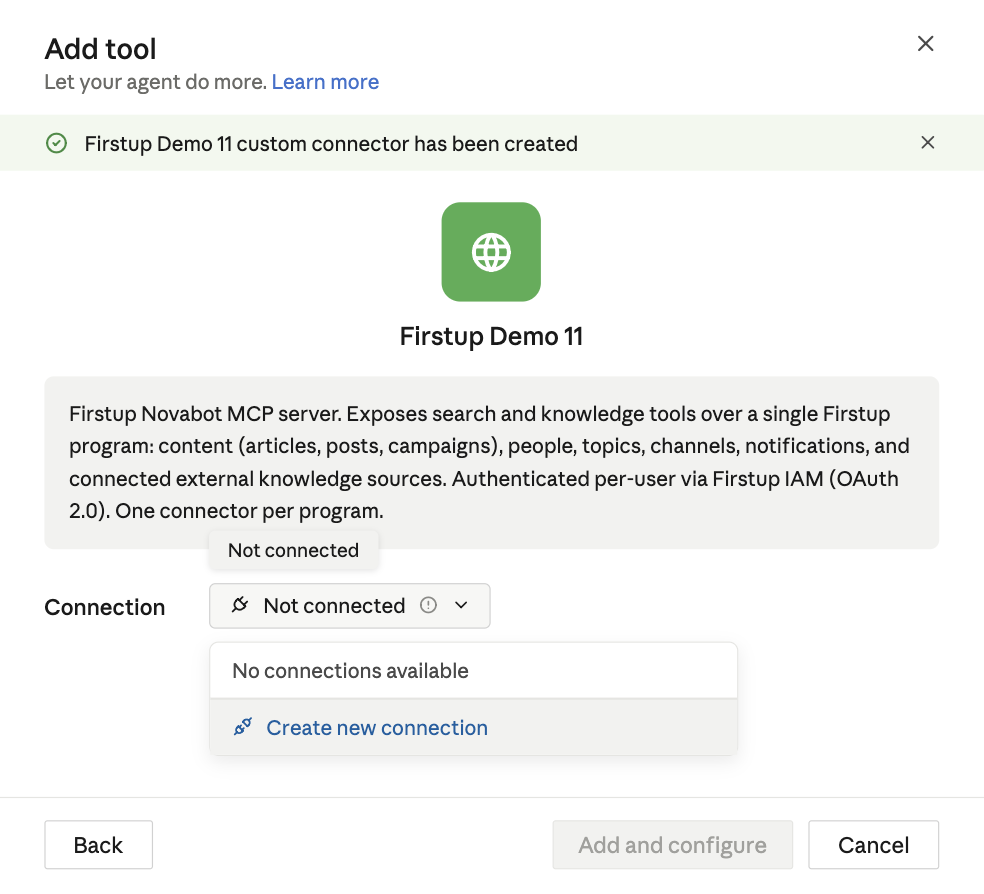Open the Learn more link
This screenshot has height=894, width=984.
[x=325, y=82]
